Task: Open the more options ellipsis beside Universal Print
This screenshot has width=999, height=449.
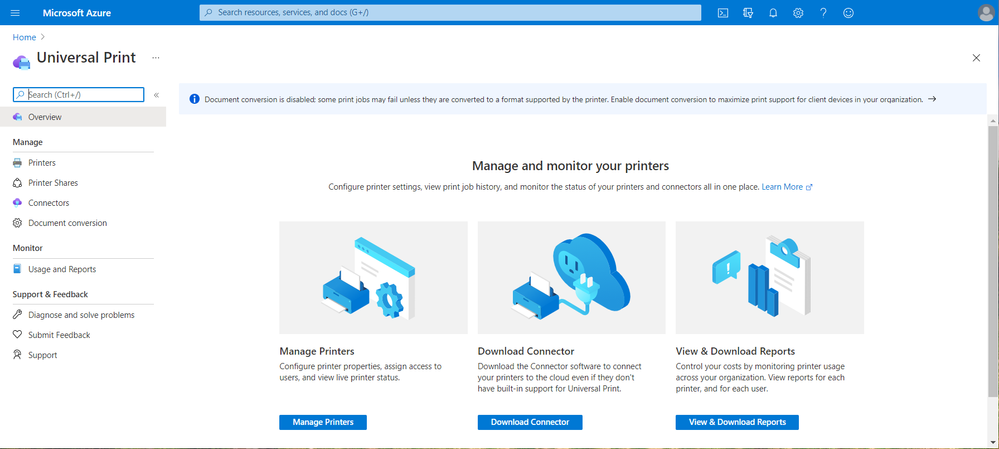Action: 155,58
